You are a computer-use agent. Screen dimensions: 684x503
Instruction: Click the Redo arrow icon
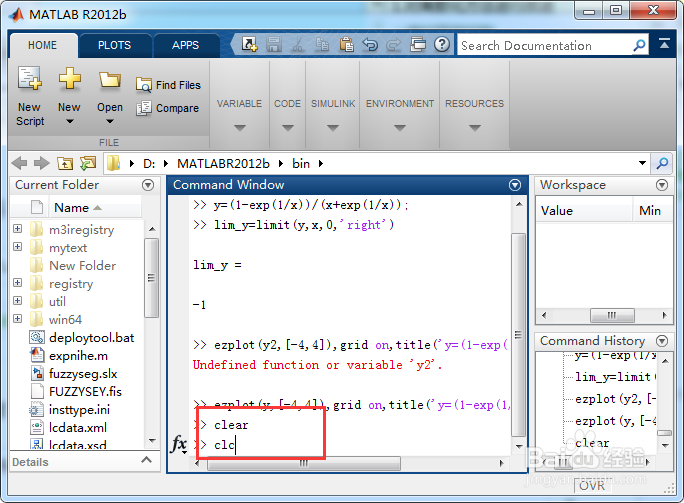click(x=394, y=44)
